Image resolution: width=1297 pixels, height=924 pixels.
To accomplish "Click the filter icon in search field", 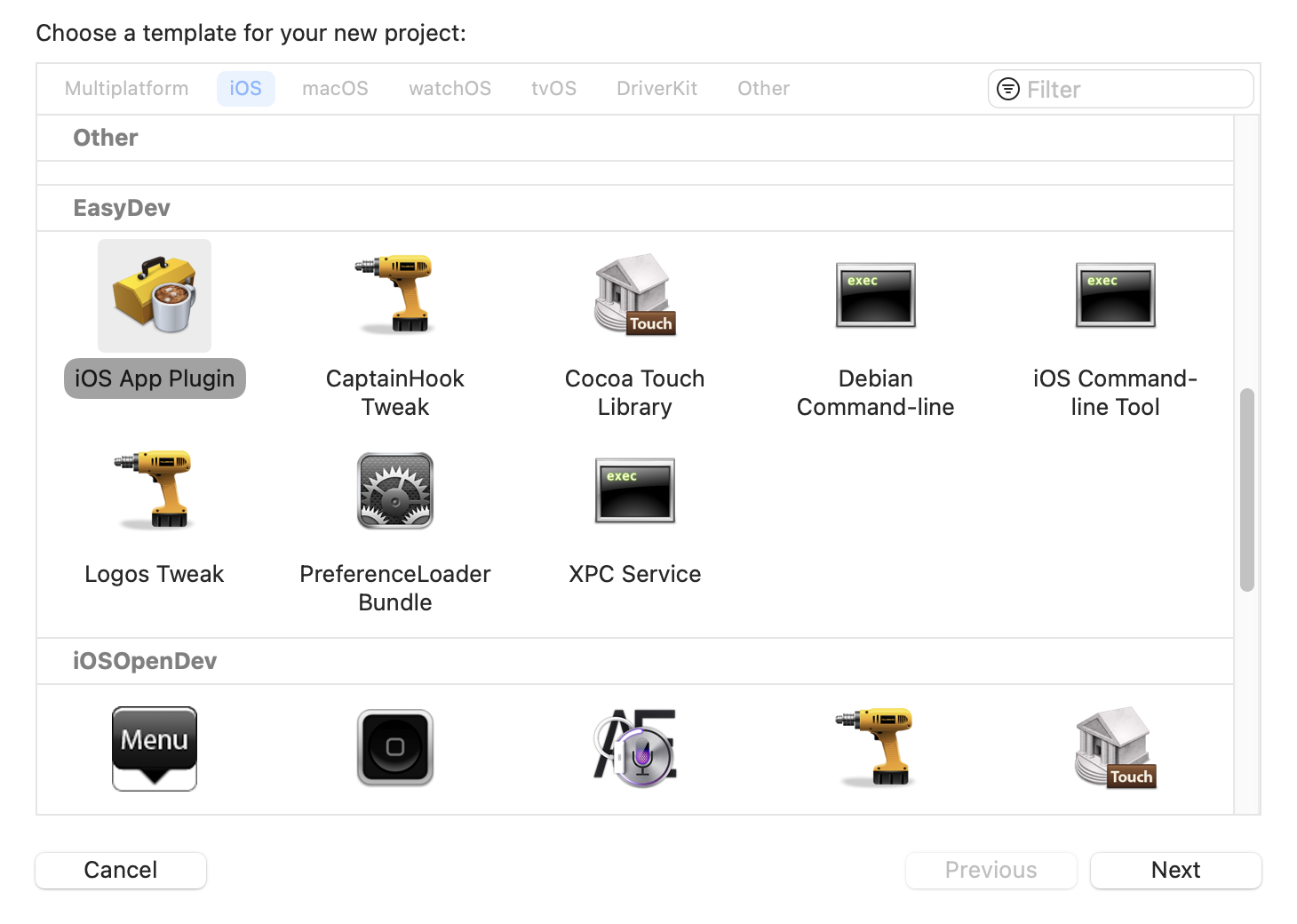I will point(1008,89).
